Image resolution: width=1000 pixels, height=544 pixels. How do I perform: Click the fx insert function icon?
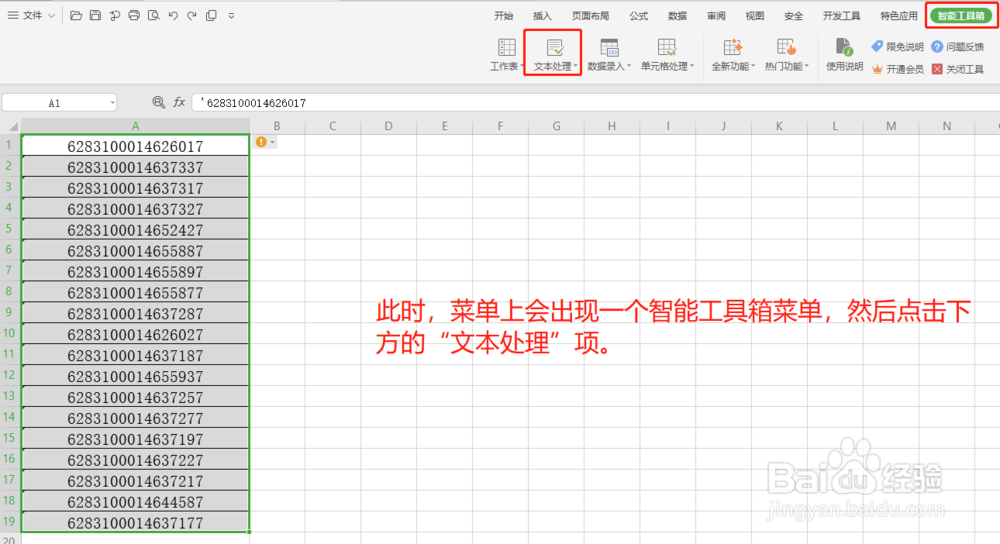pos(179,102)
